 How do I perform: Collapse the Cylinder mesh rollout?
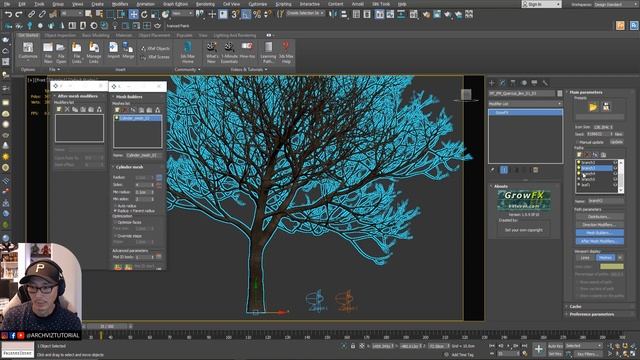(x=129, y=167)
